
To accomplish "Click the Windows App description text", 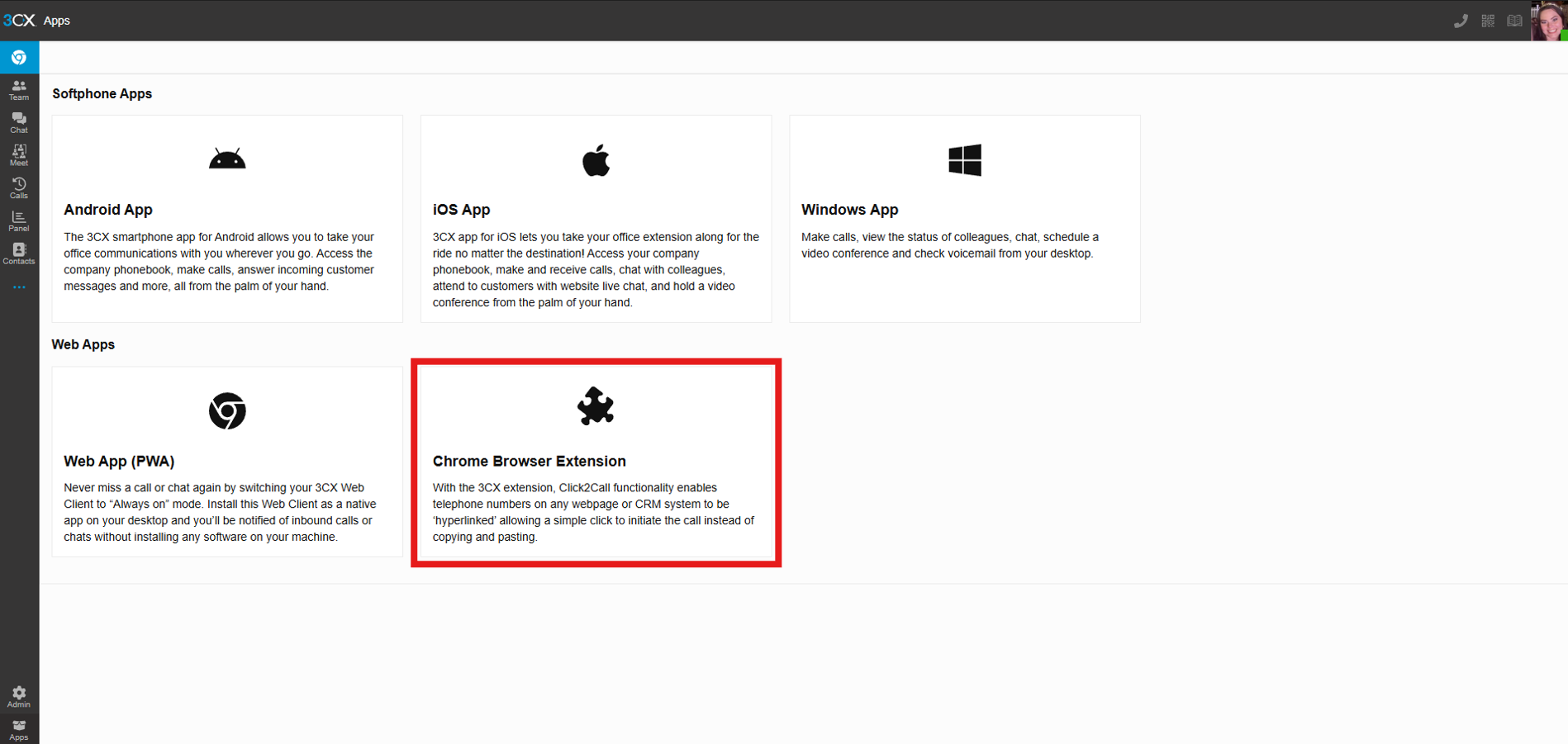I will [950, 245].
